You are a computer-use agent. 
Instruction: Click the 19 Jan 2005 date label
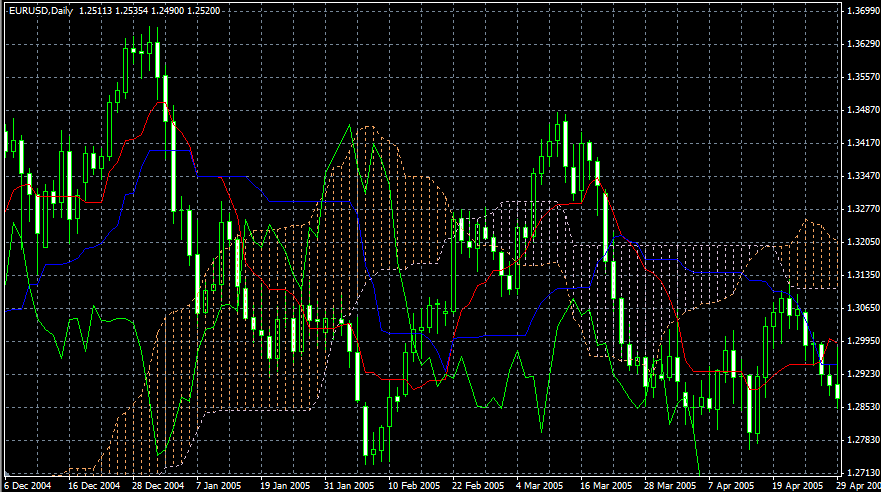[285, 485]
